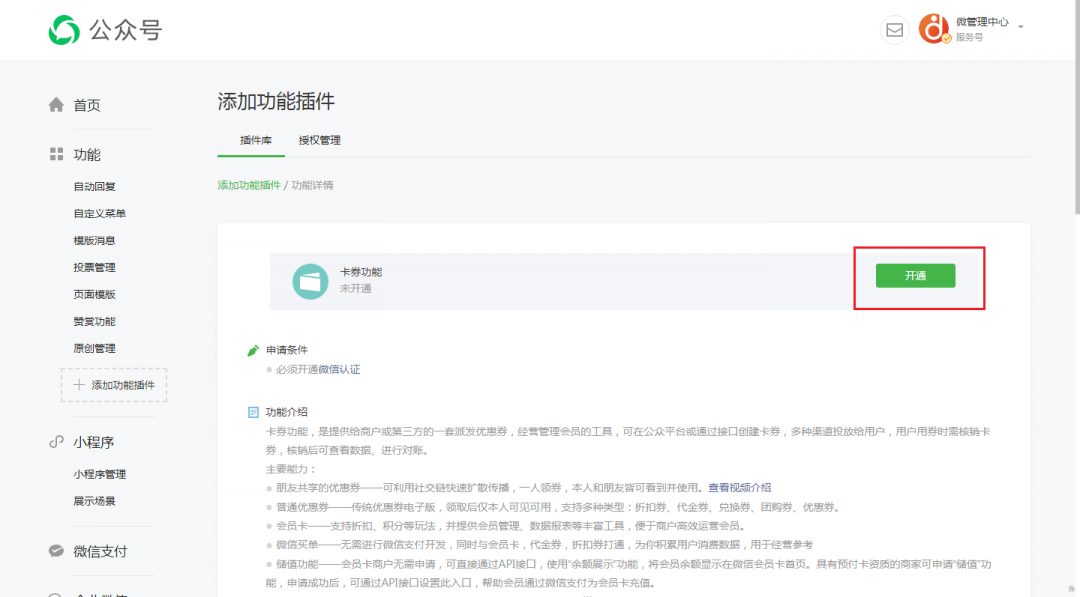Click the green 开通 button
Image resolution: width=1080 pixels, height=597 pixels.
917,275
